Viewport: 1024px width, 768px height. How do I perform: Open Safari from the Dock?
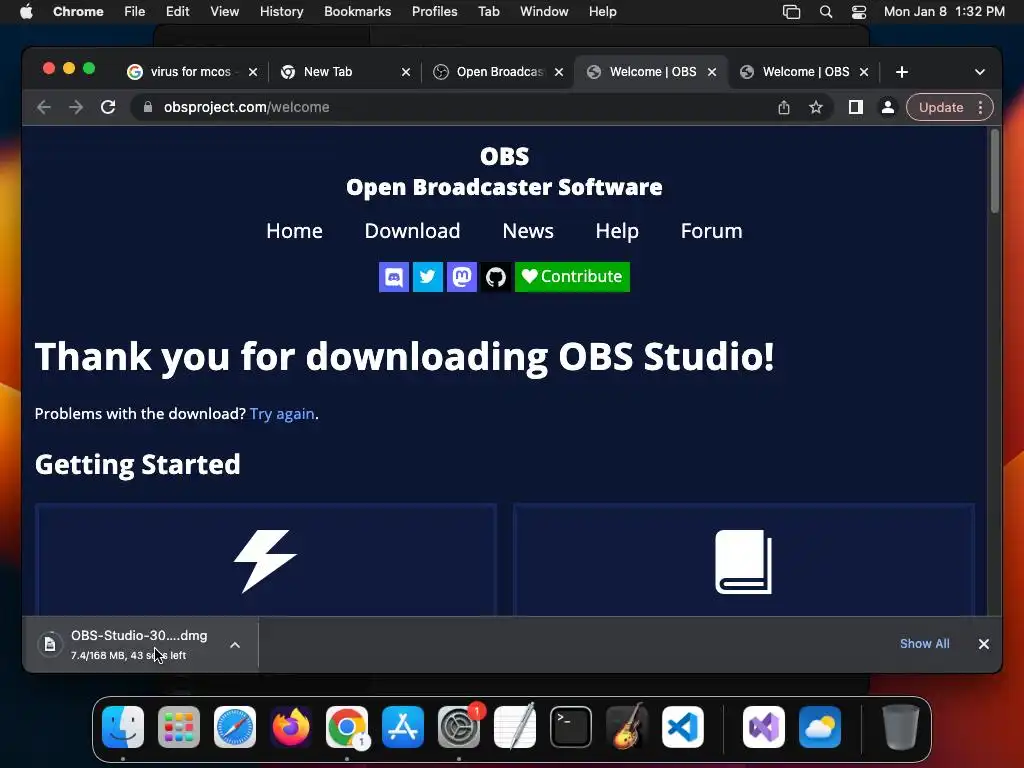pyautogui.click(x=235, y=727)
